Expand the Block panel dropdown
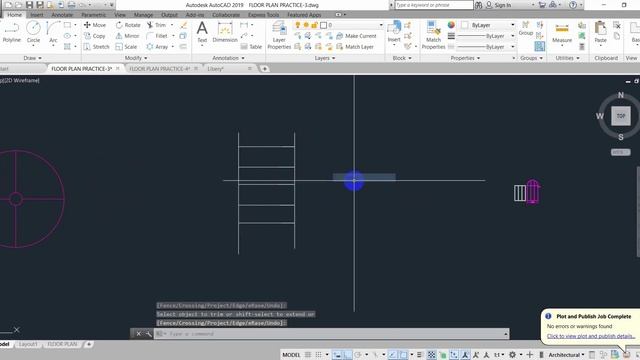Image resolution: width=640 pixels, height=360 pixels. (402, 58)
